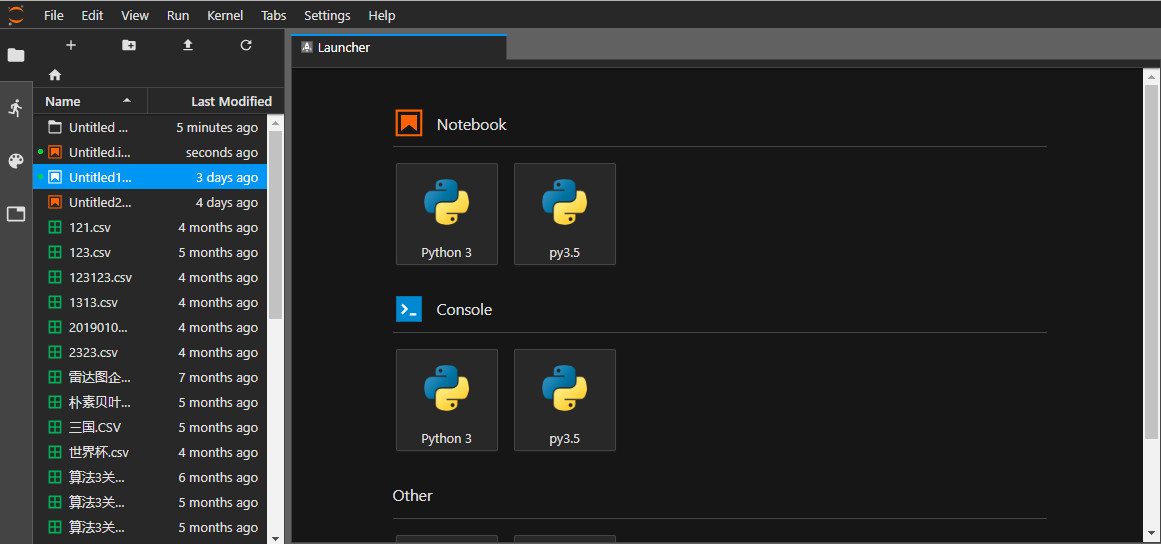Click the 'Other' section heading

pyautogui.click(x=412, y=495)
